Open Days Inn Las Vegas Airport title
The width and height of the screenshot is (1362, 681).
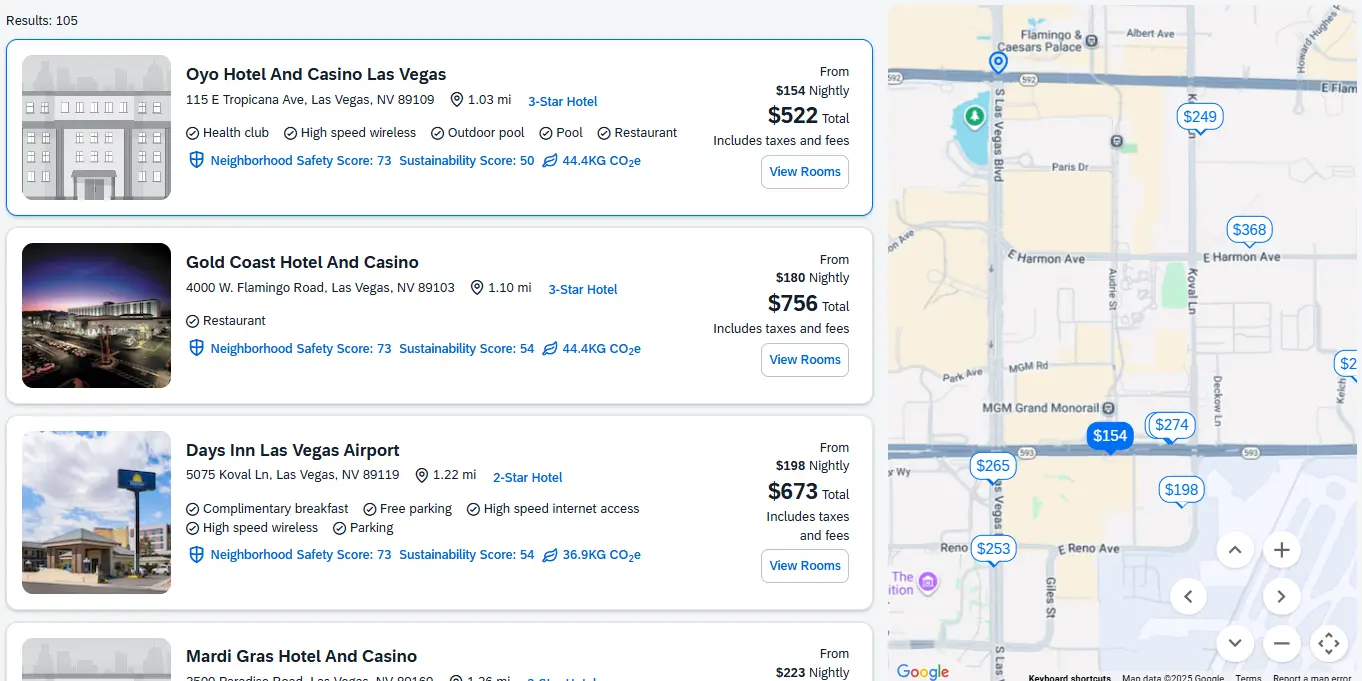tap(293, 450)
